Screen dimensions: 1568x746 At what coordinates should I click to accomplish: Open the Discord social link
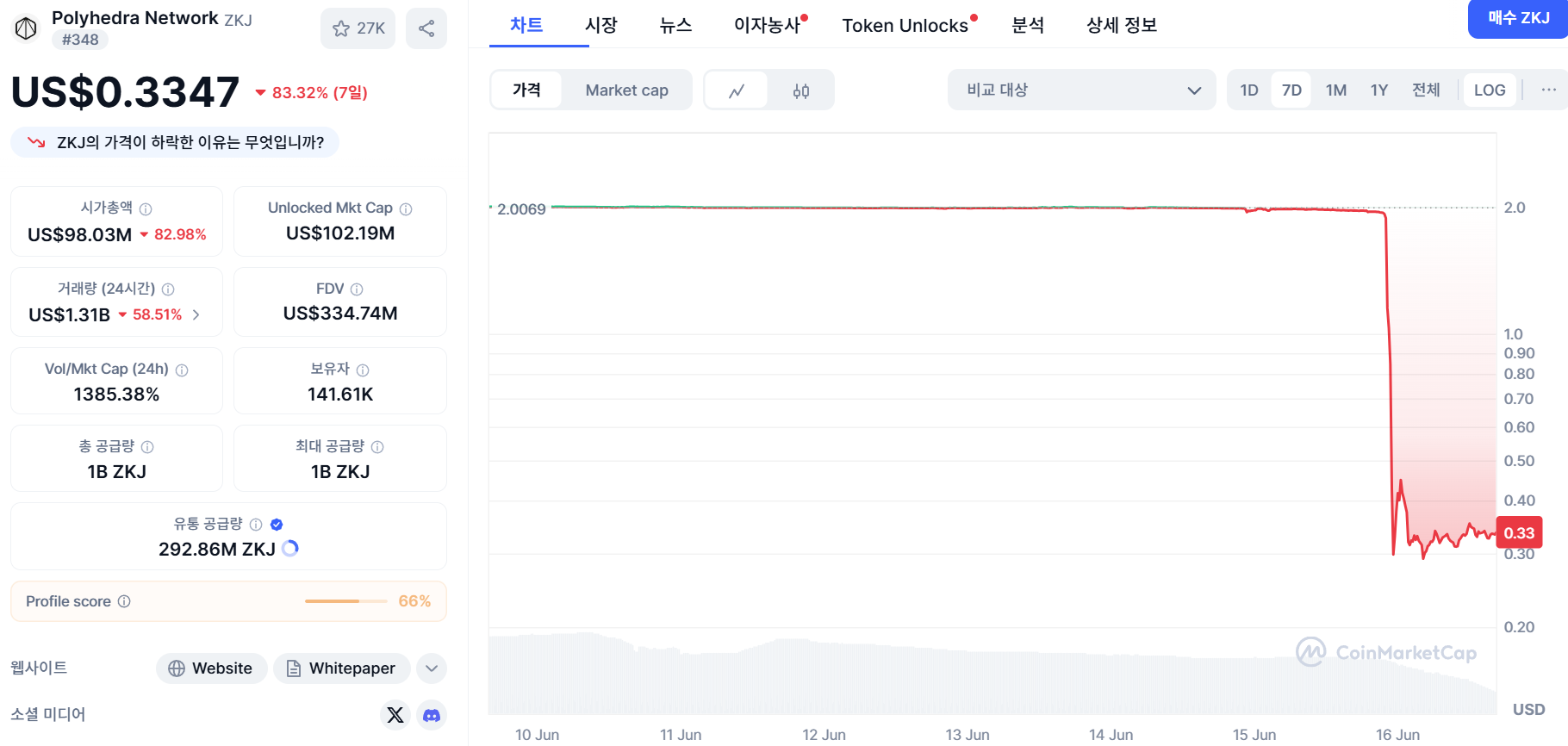click(x=432, y=715)
